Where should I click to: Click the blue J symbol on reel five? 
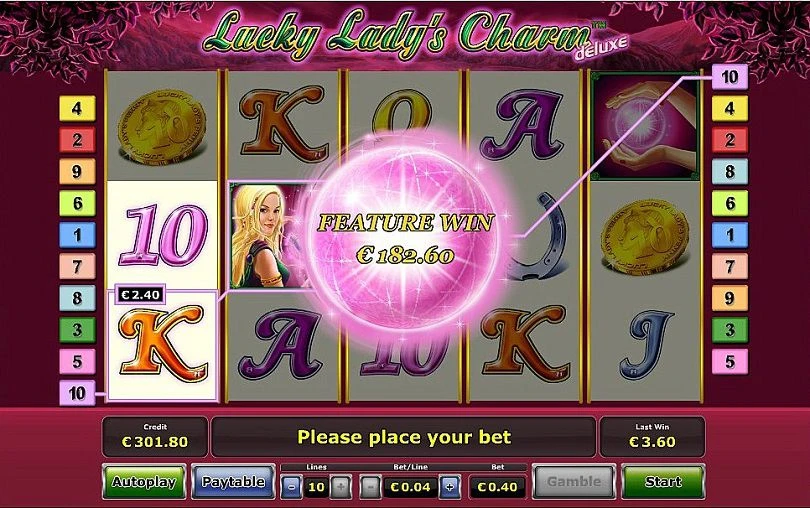point(645,345)
